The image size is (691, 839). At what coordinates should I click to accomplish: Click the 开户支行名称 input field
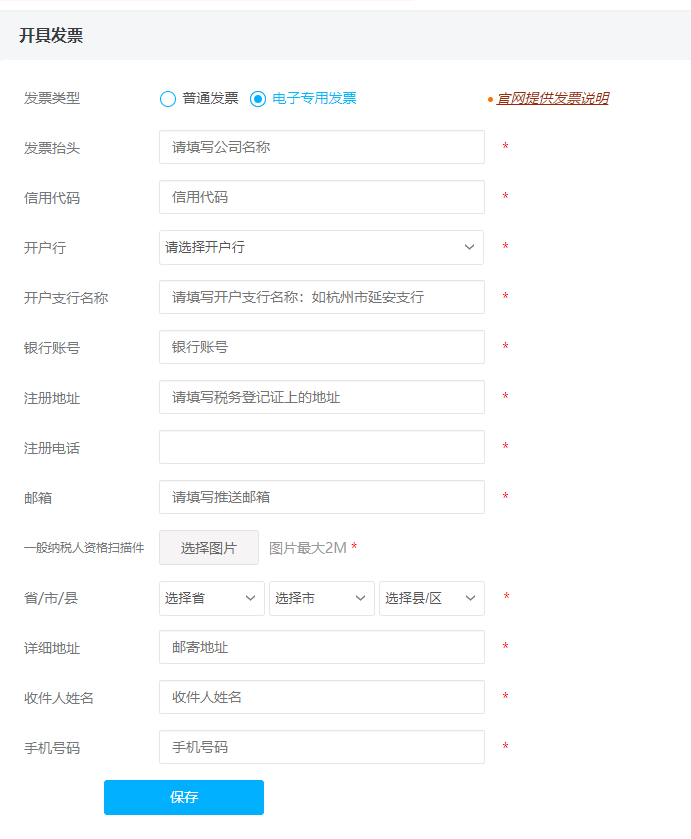(x=322, y=297)
